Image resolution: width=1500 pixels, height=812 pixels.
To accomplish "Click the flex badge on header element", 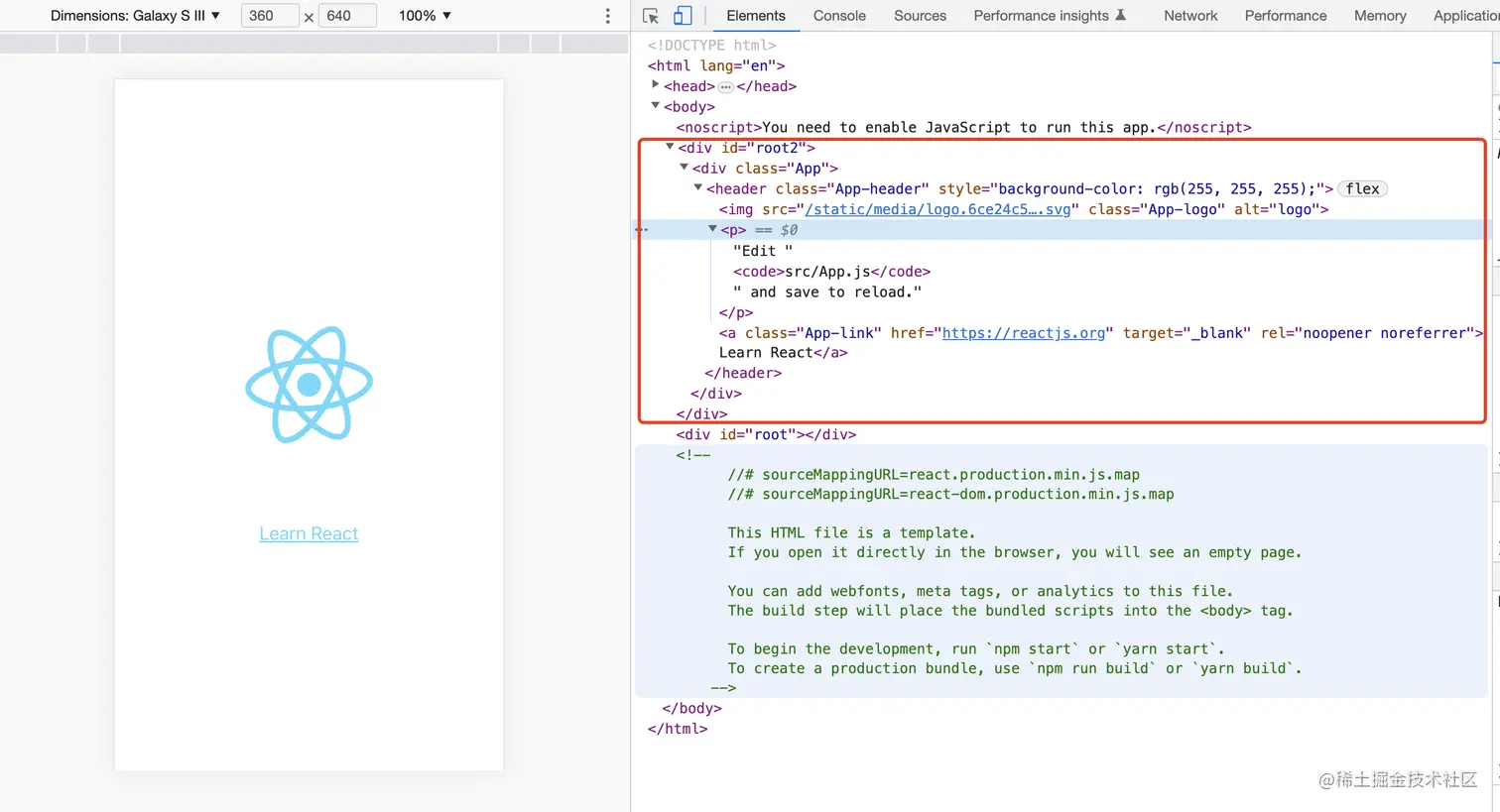I will coord(1363,188).
